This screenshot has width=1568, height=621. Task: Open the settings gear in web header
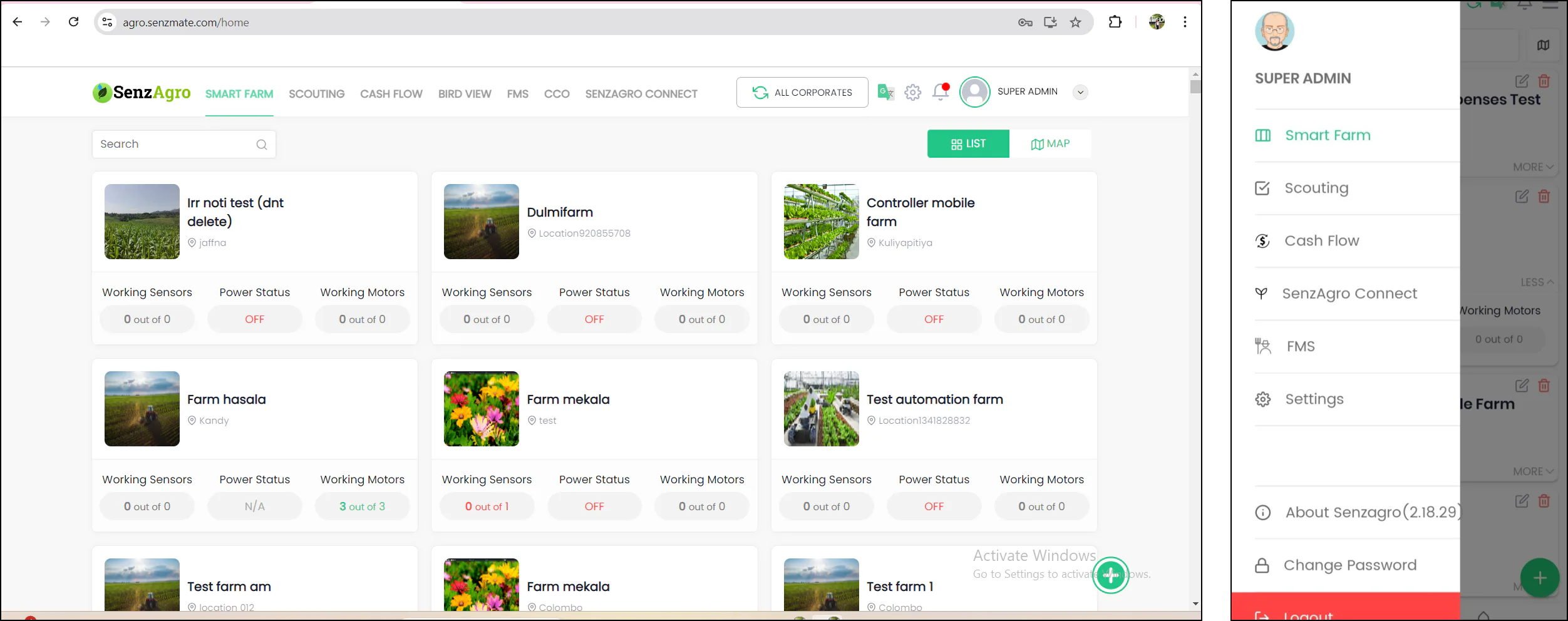click(912, 92)
